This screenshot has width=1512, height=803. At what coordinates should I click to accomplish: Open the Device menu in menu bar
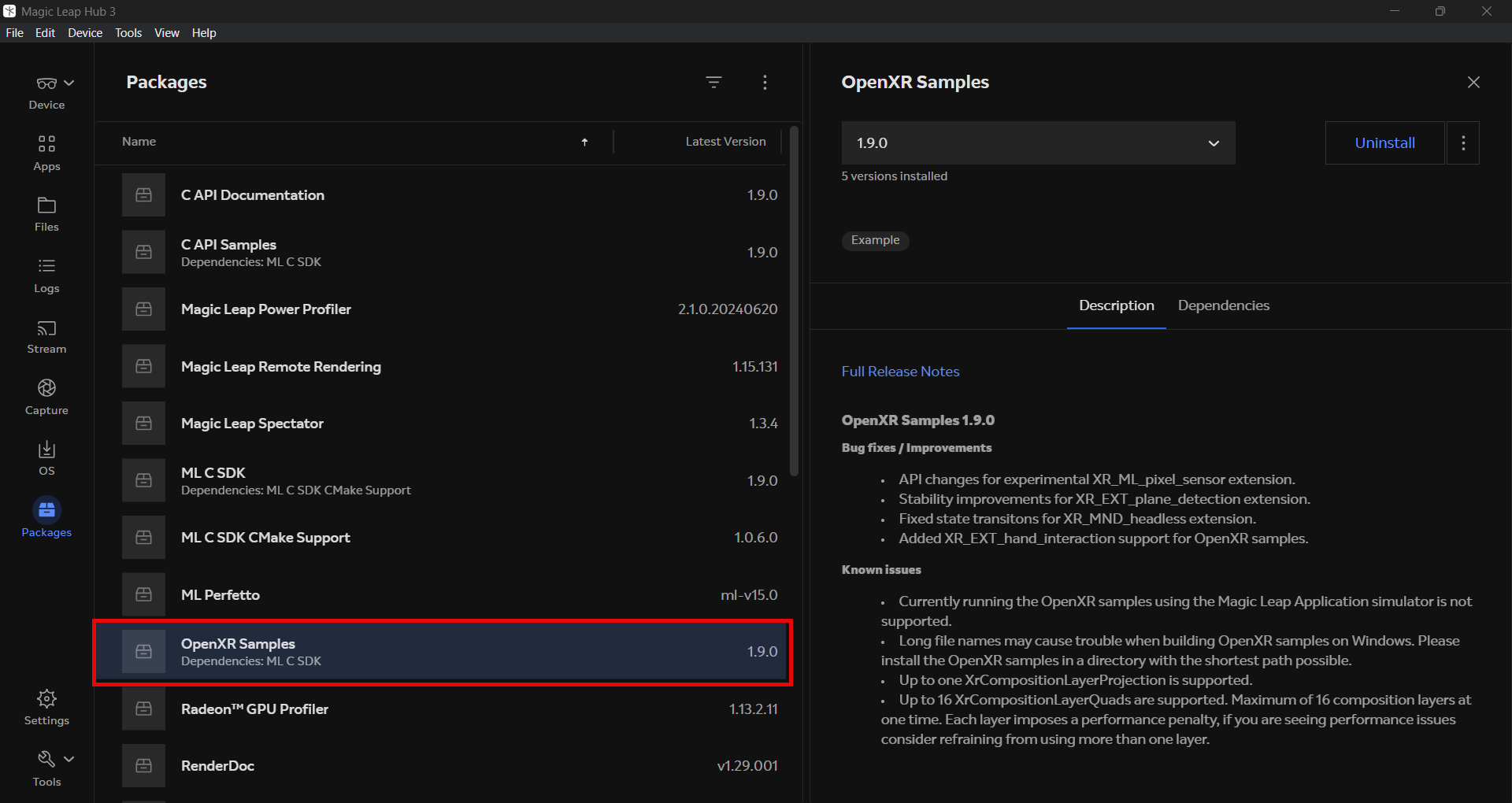(84, 33)
